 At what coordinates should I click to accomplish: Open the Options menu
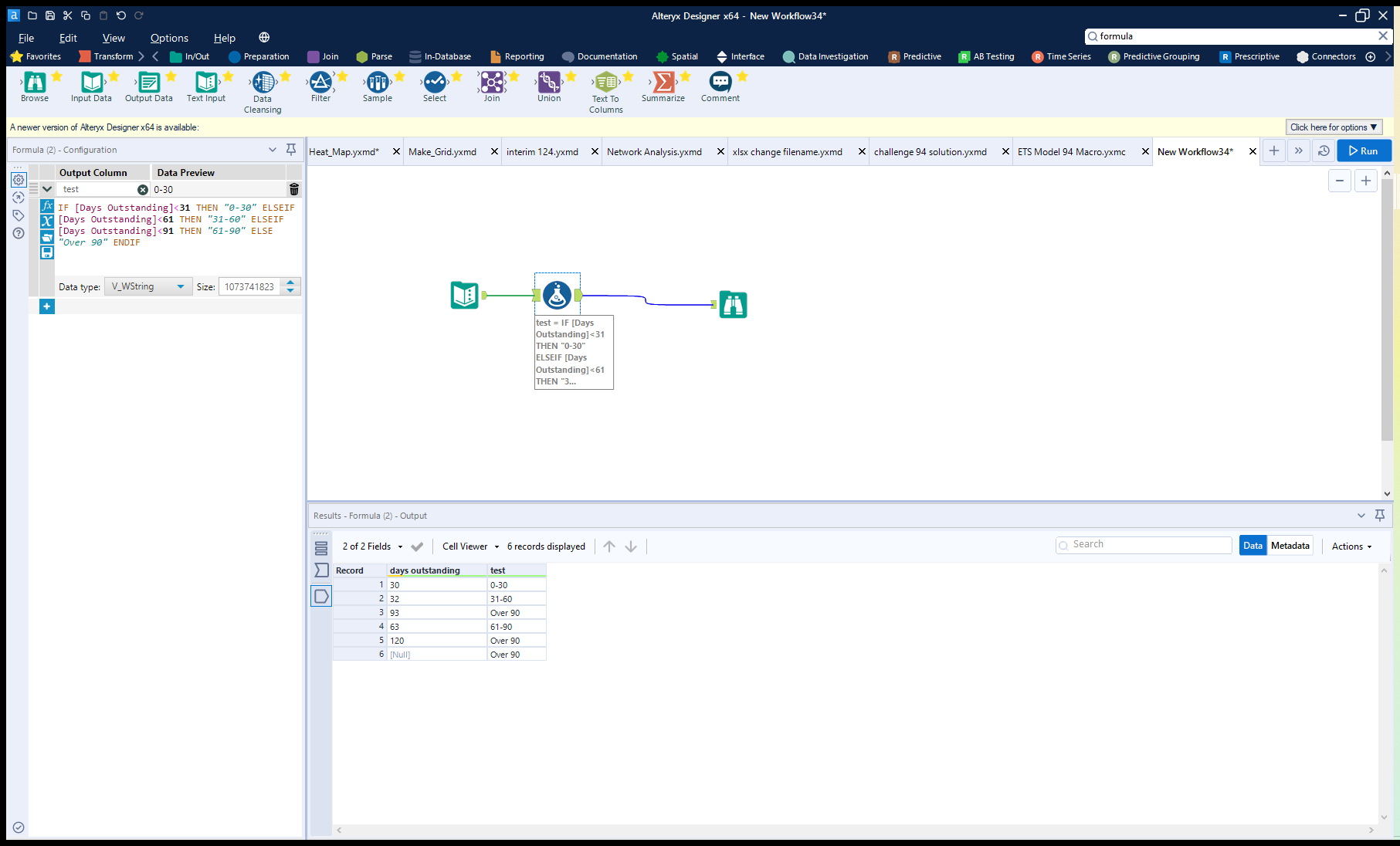tap(169, 38)
